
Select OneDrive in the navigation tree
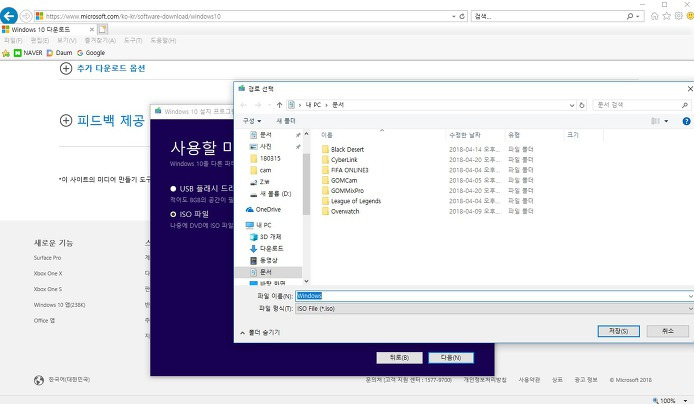click(263, 209)
